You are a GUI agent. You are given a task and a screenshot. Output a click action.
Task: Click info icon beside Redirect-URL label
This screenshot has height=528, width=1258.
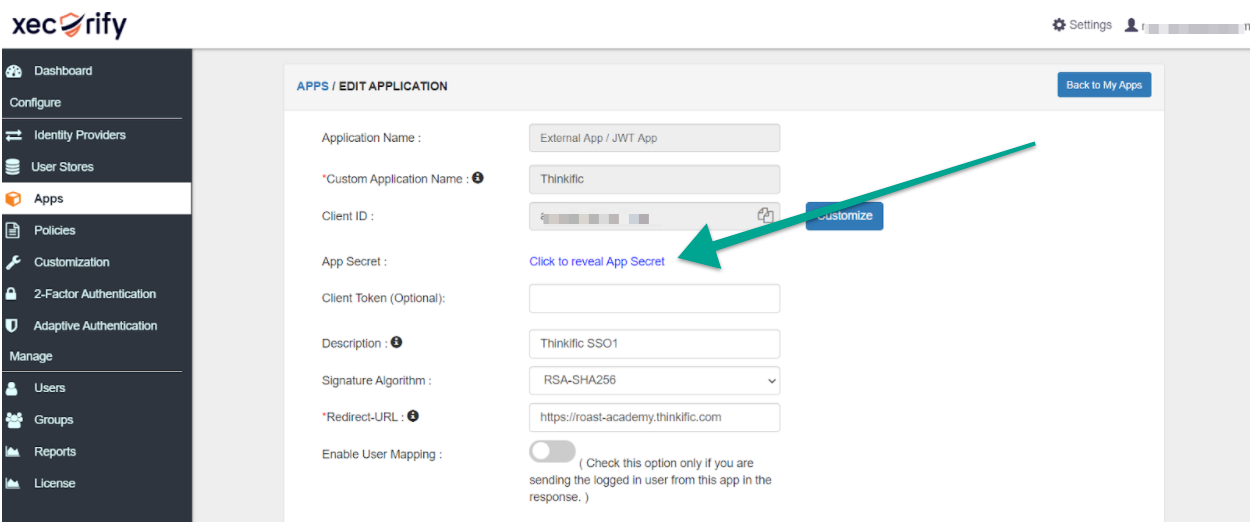[413, 415]
